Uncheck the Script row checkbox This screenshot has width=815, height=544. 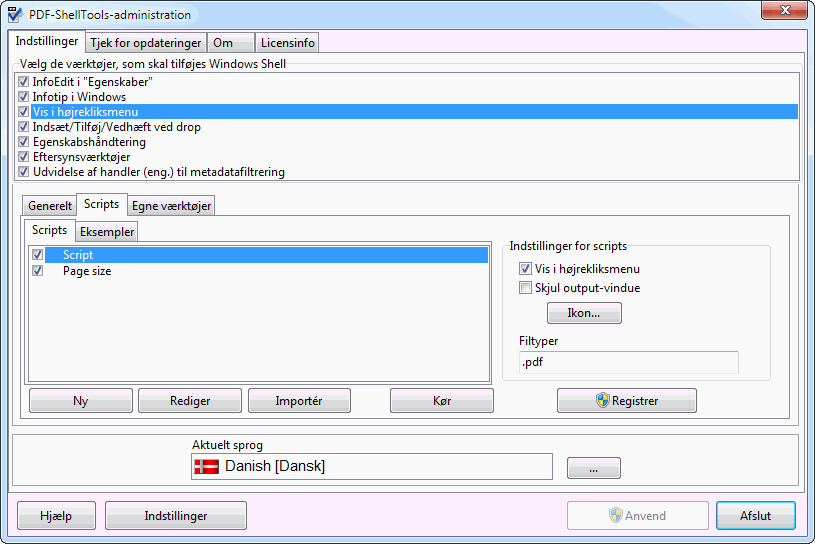(x=37, y=255)
